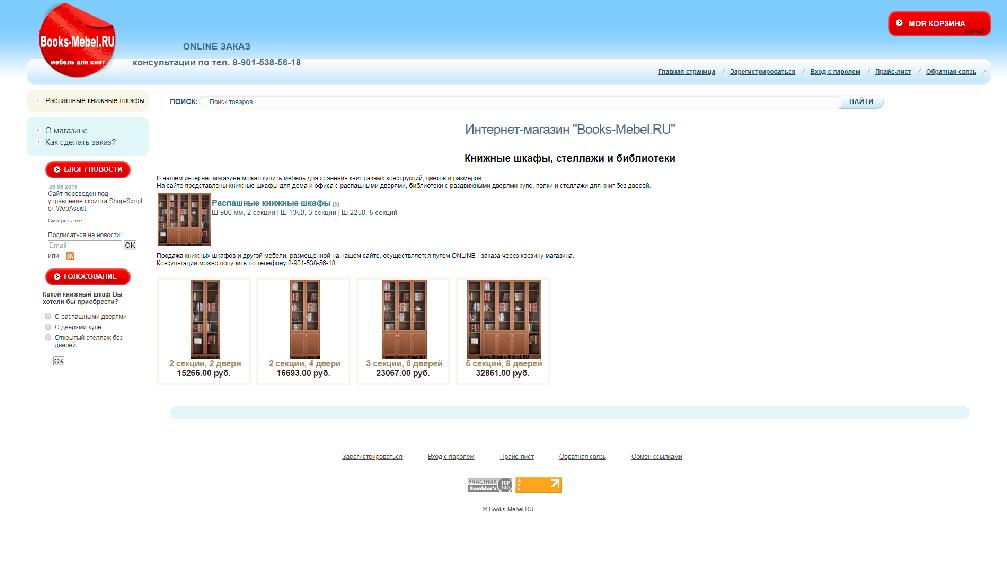Viewport: 1007px width, 572px height.
Task: Click OK next to Email field
Action: [130, 245]
